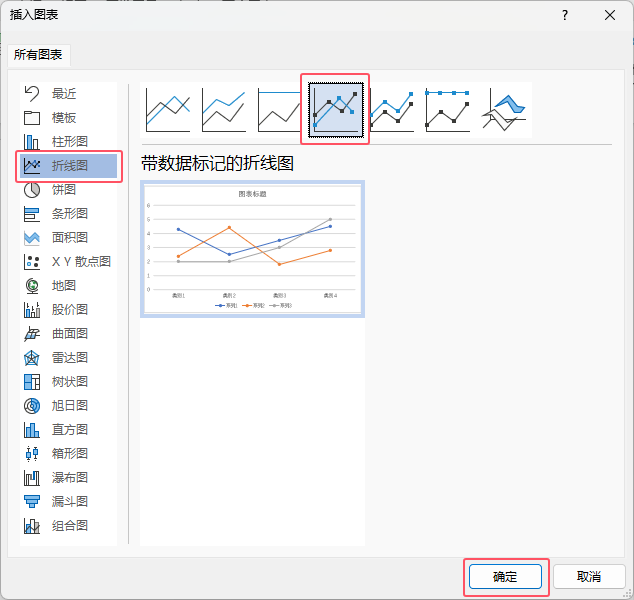Select the XY Scatter (X Y 散点图) category
This screenshot has height=600, width=634.
(x=68, y=262)
